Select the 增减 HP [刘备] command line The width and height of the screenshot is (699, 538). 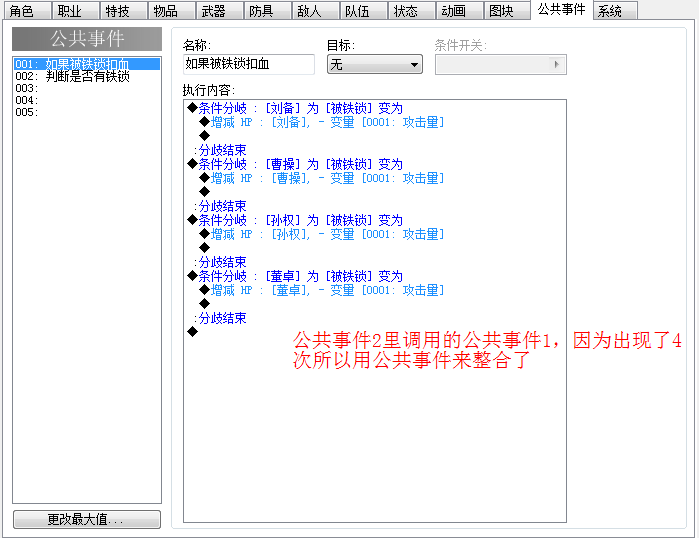tap(322, 122)
